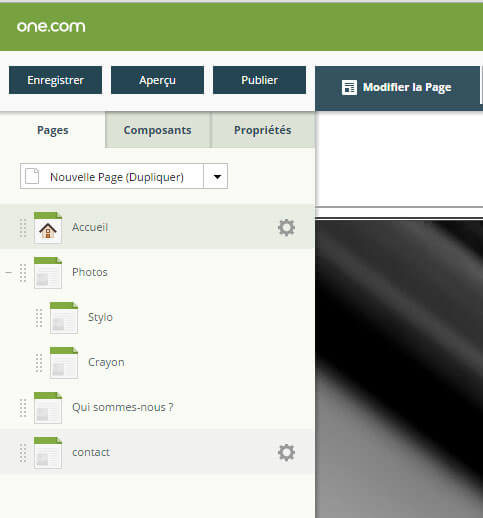The height and width of the screenshot is (518, 483).
Task: Open settings gear for contact page
Action: pyautogui.click(x=286, y=452)
